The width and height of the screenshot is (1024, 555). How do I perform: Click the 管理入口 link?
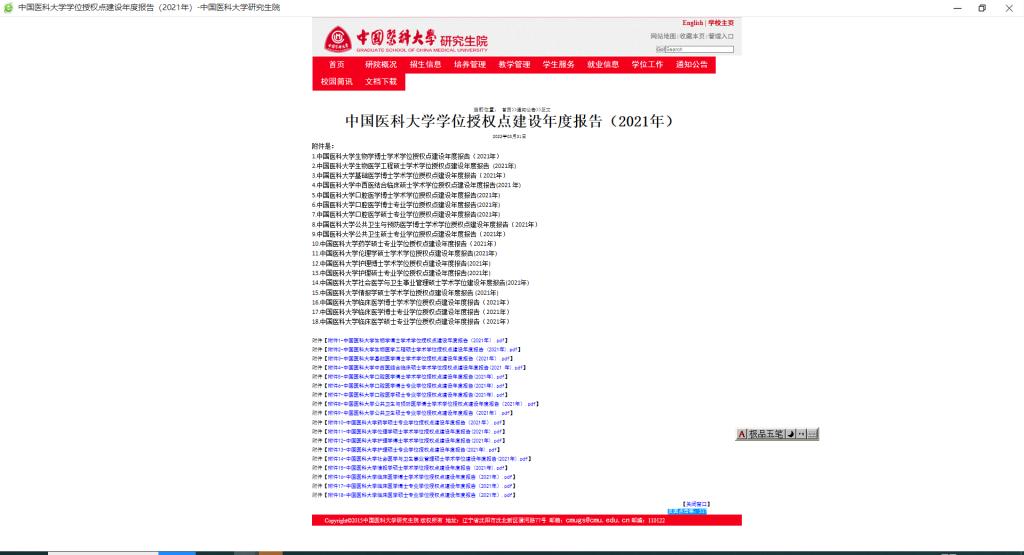721,36
